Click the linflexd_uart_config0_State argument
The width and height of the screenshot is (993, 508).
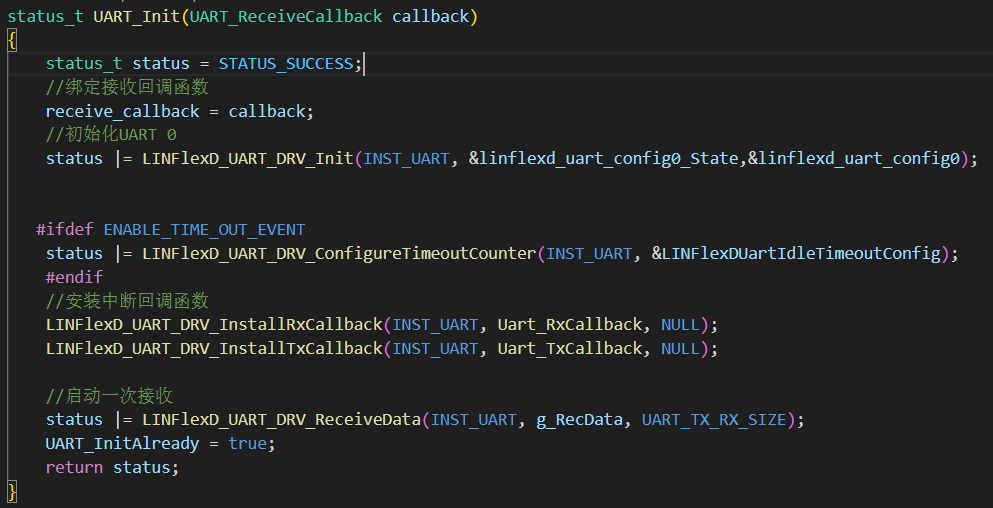(x=612, y=158)
